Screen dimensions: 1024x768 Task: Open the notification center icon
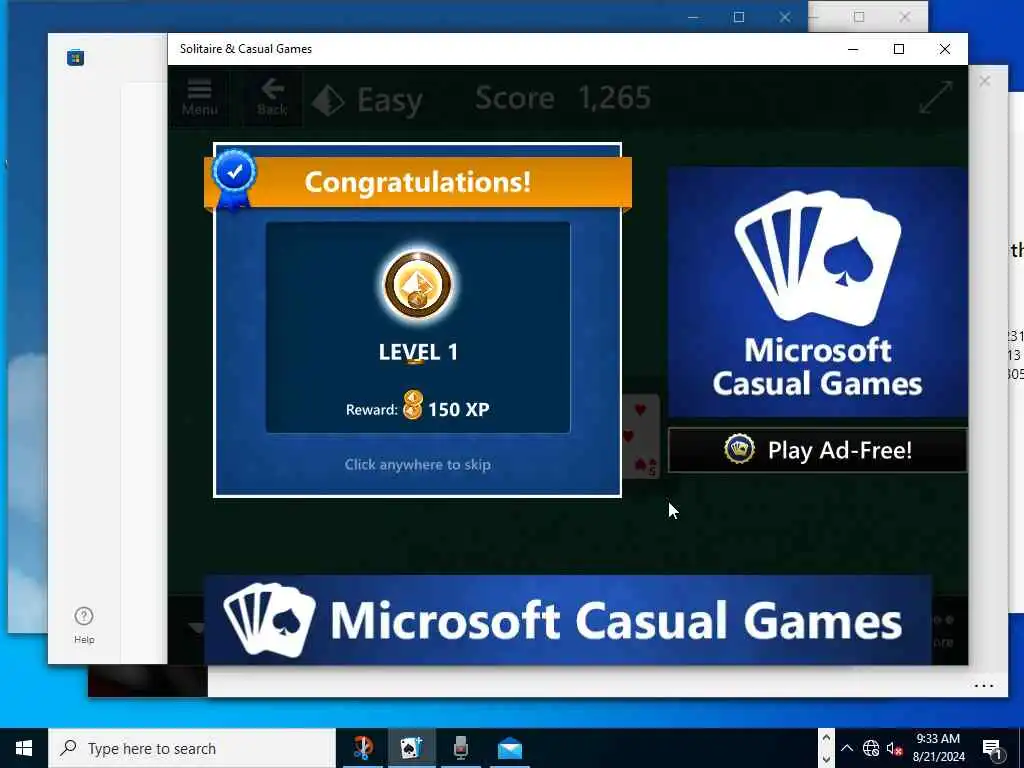pyautogui.click(x=992, y=749)
